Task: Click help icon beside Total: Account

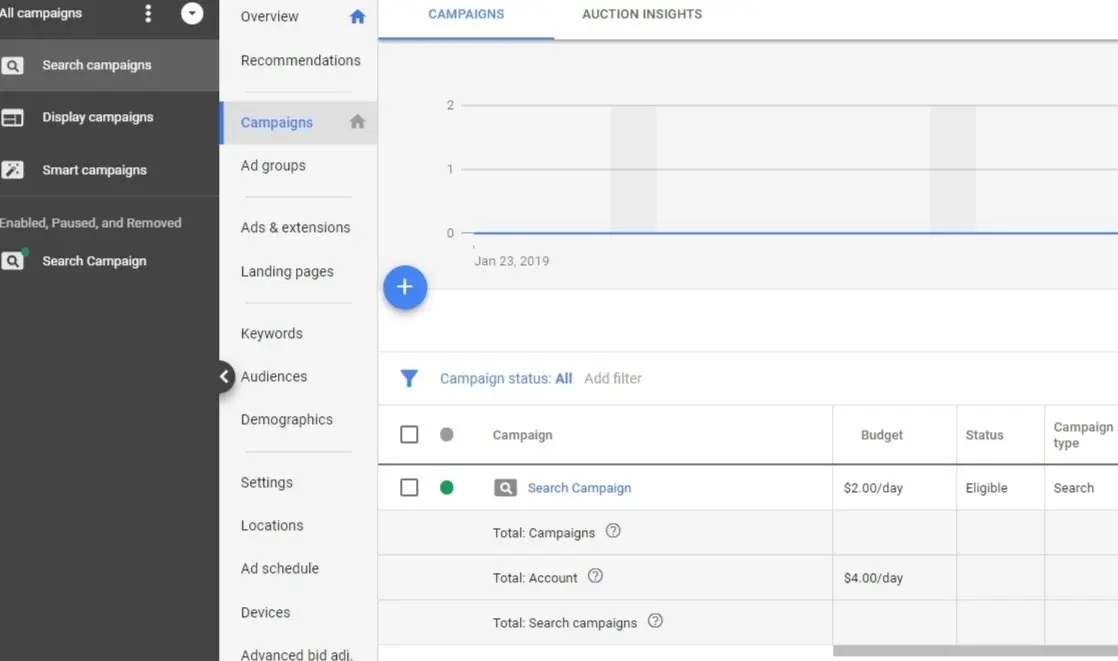Action: [595, 576]
